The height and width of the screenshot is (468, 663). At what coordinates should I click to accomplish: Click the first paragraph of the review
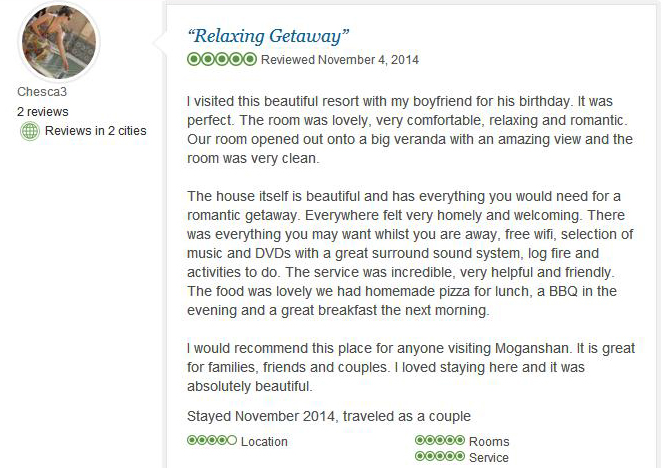point(410,129)
